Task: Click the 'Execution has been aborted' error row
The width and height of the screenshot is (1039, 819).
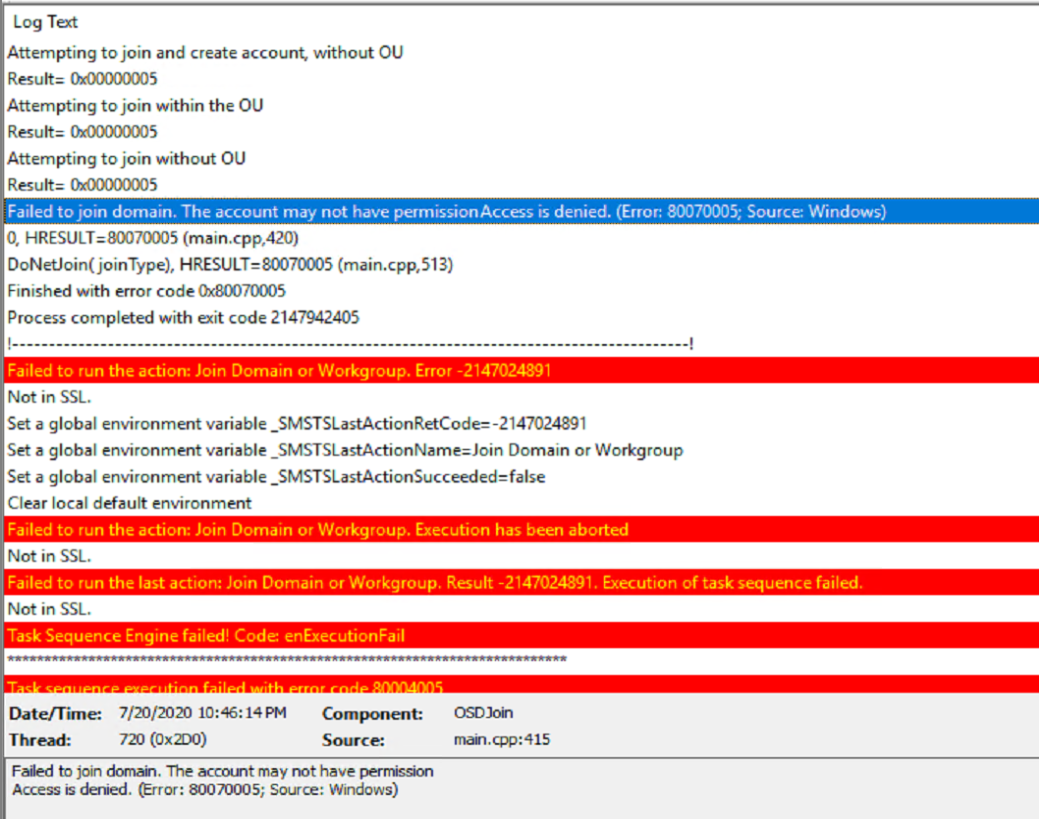Action: coord(317,529)
